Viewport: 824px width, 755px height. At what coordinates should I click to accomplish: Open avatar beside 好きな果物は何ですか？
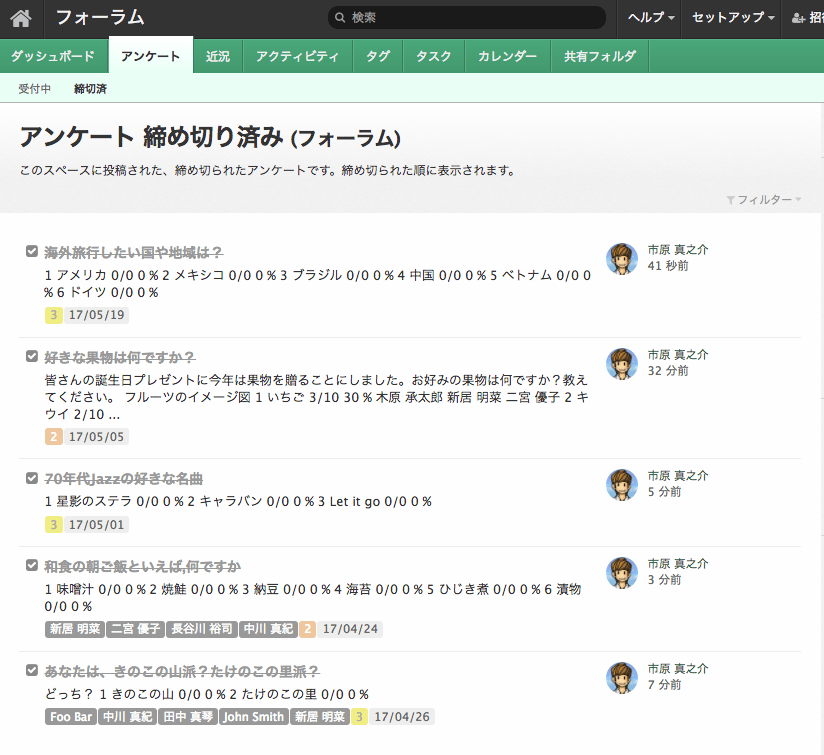[x=622, y=364]
